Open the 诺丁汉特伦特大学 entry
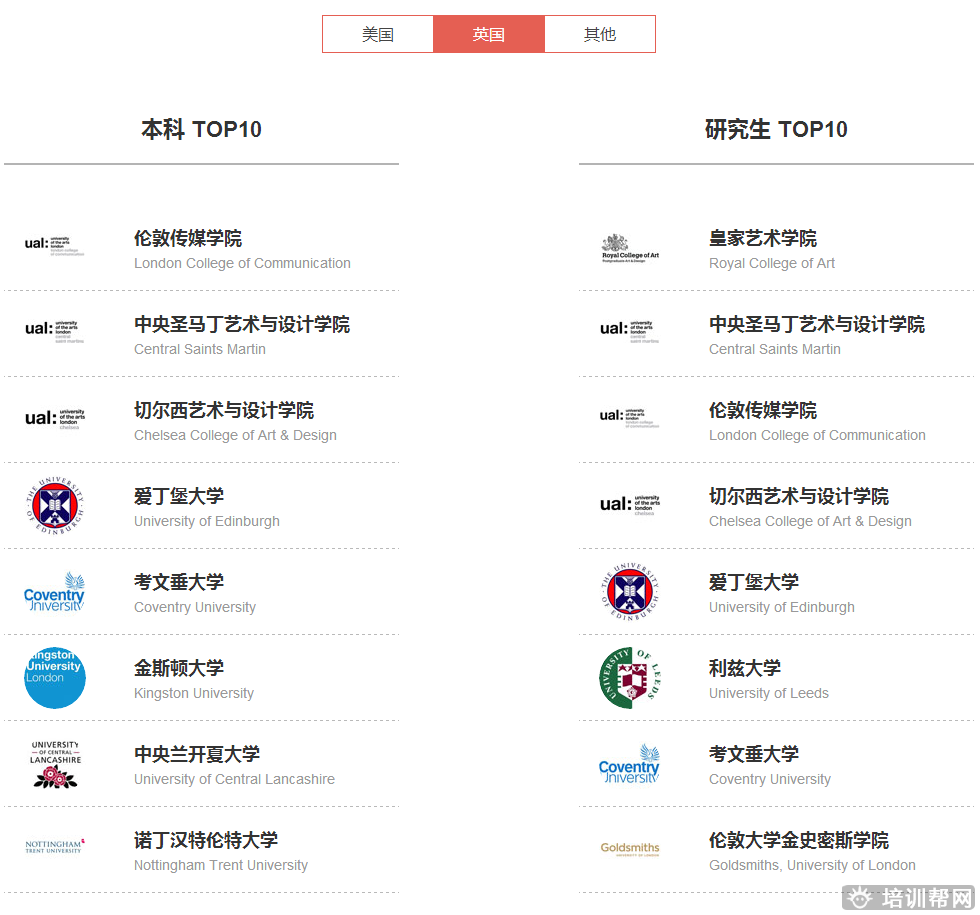 [206, 840]
